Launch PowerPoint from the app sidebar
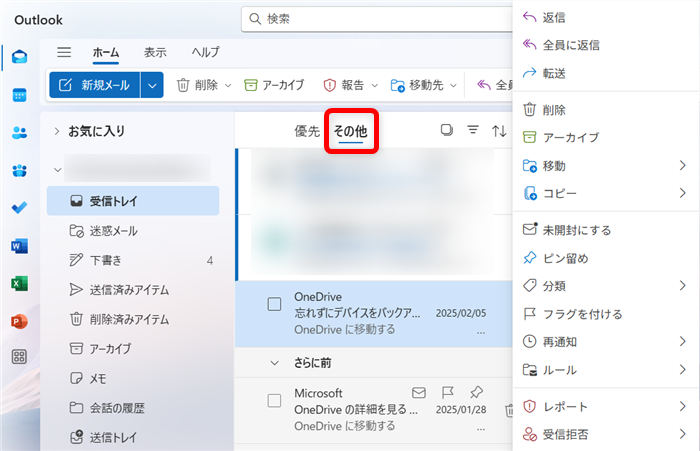700x451 pixels. [19, 320]
